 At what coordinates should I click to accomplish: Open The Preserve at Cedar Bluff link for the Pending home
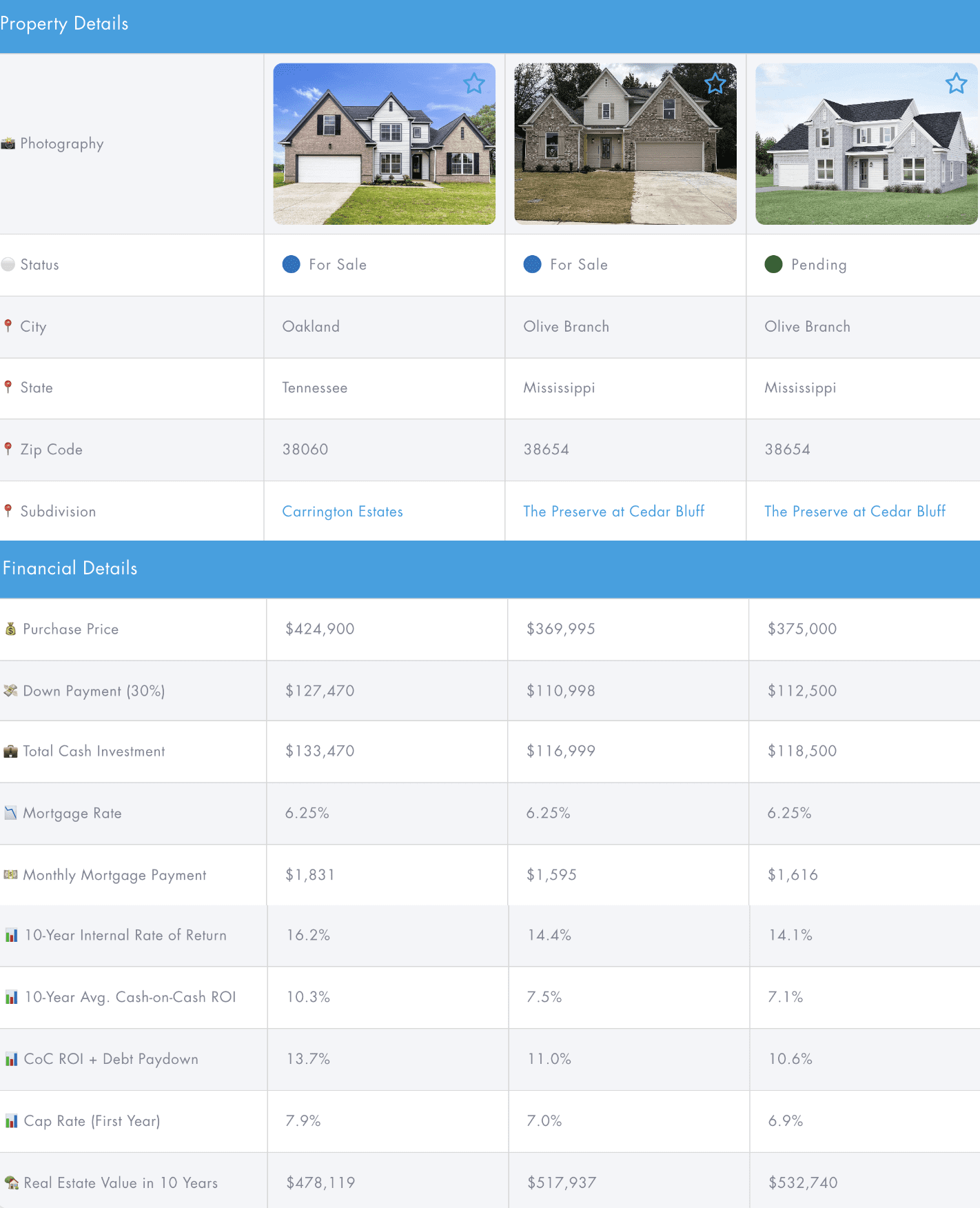click(855, 512)
